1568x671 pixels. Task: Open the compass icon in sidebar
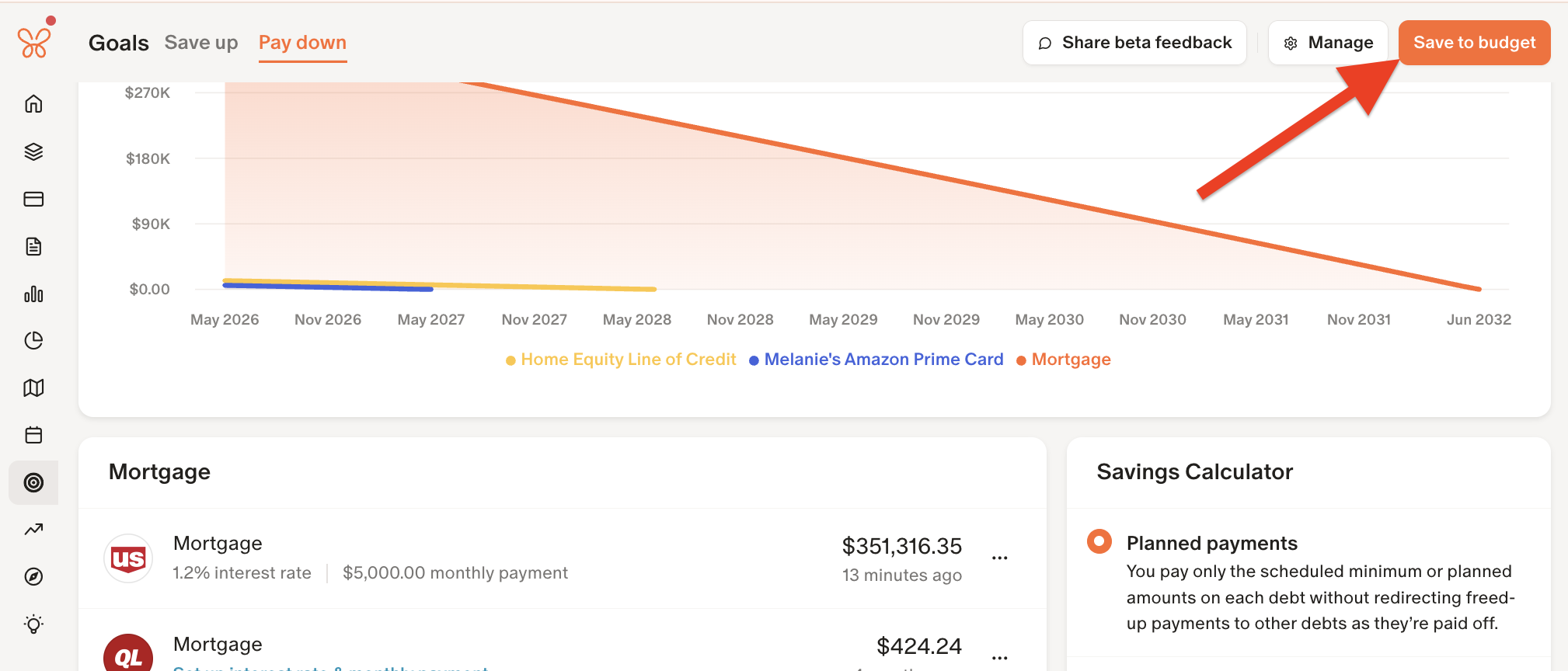[33, 577]
